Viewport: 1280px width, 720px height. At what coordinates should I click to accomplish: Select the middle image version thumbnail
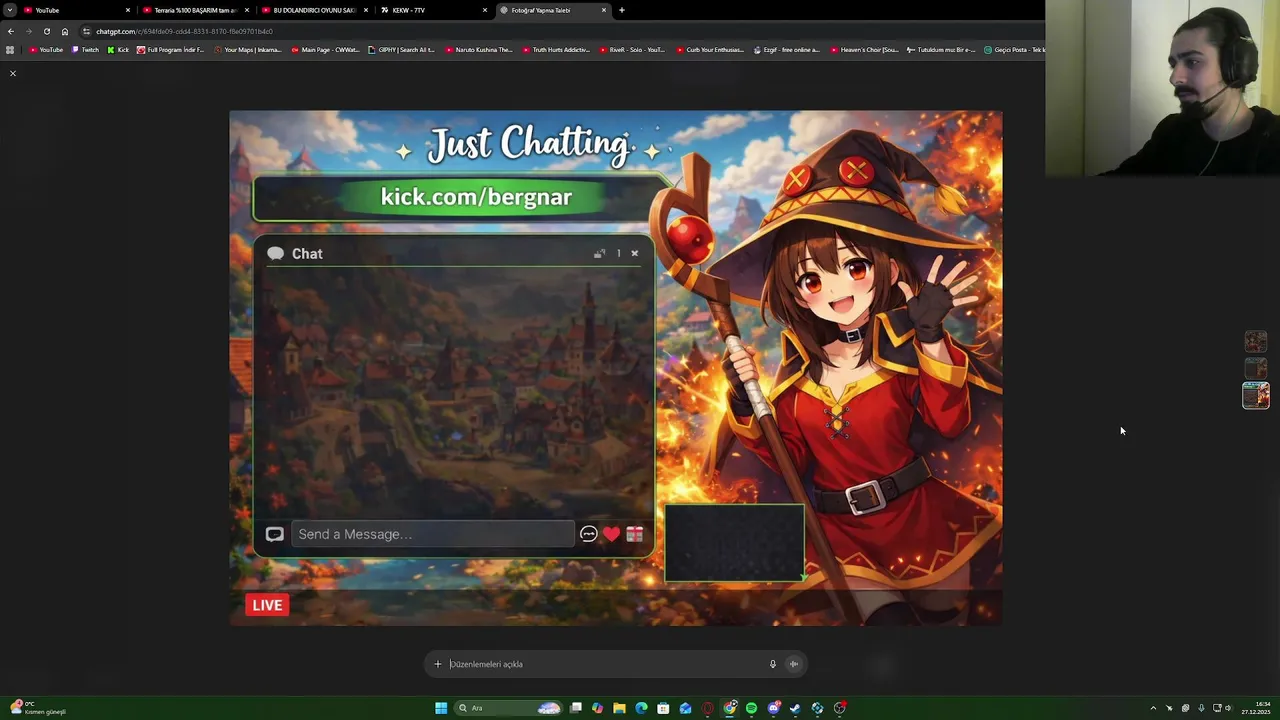[1256, 368]
